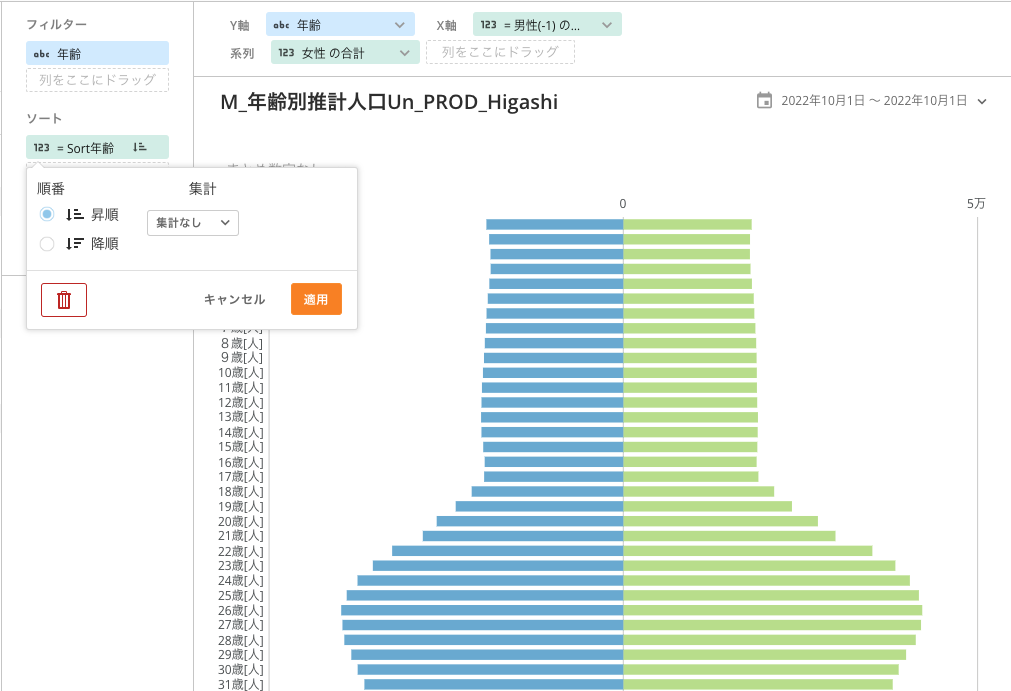Viewport: 1011px width, 691px height.
Task: Select the 昇順 radio button
Action: 46,214
